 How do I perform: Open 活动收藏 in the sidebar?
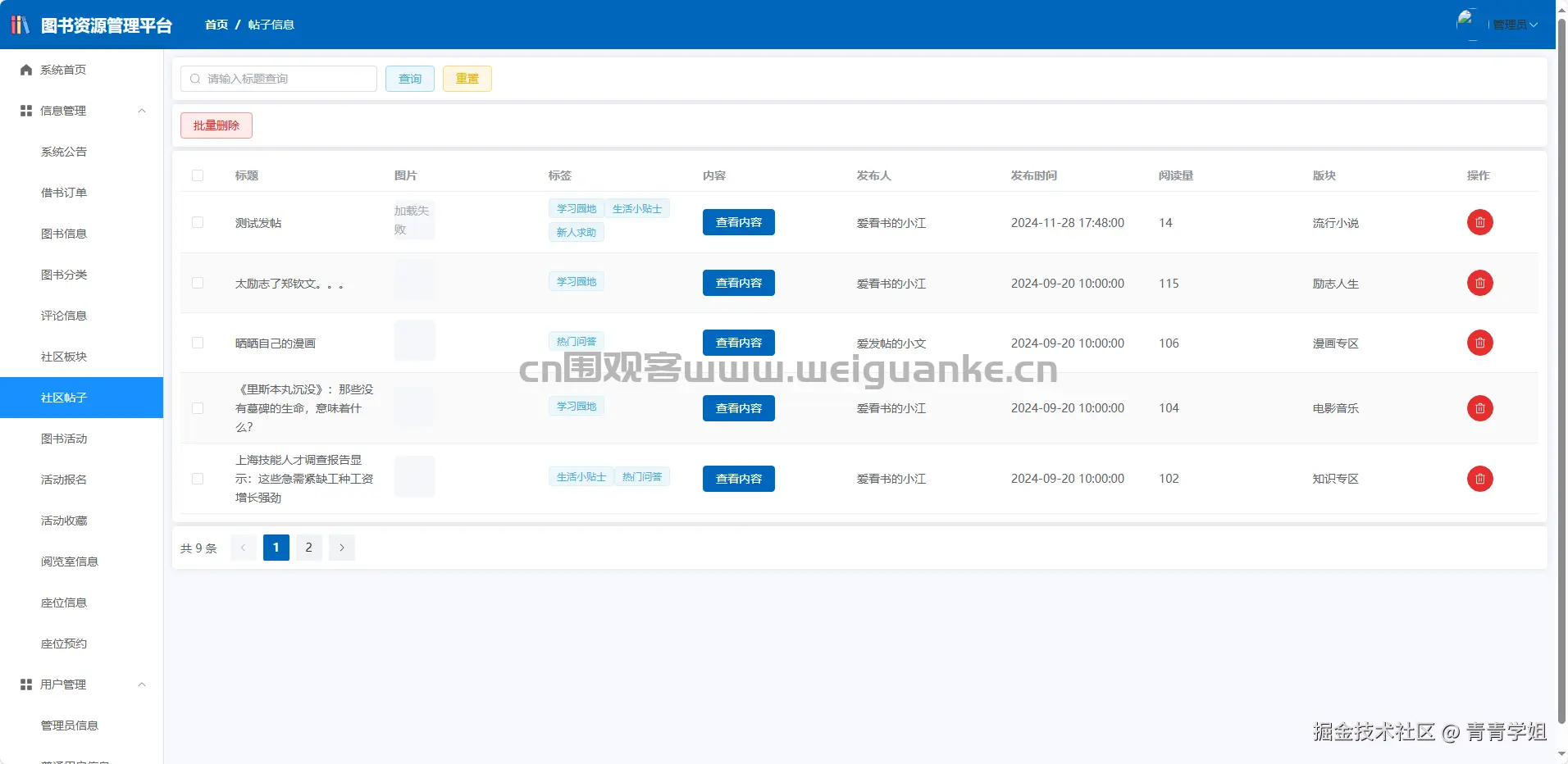(x=82, y=521)
